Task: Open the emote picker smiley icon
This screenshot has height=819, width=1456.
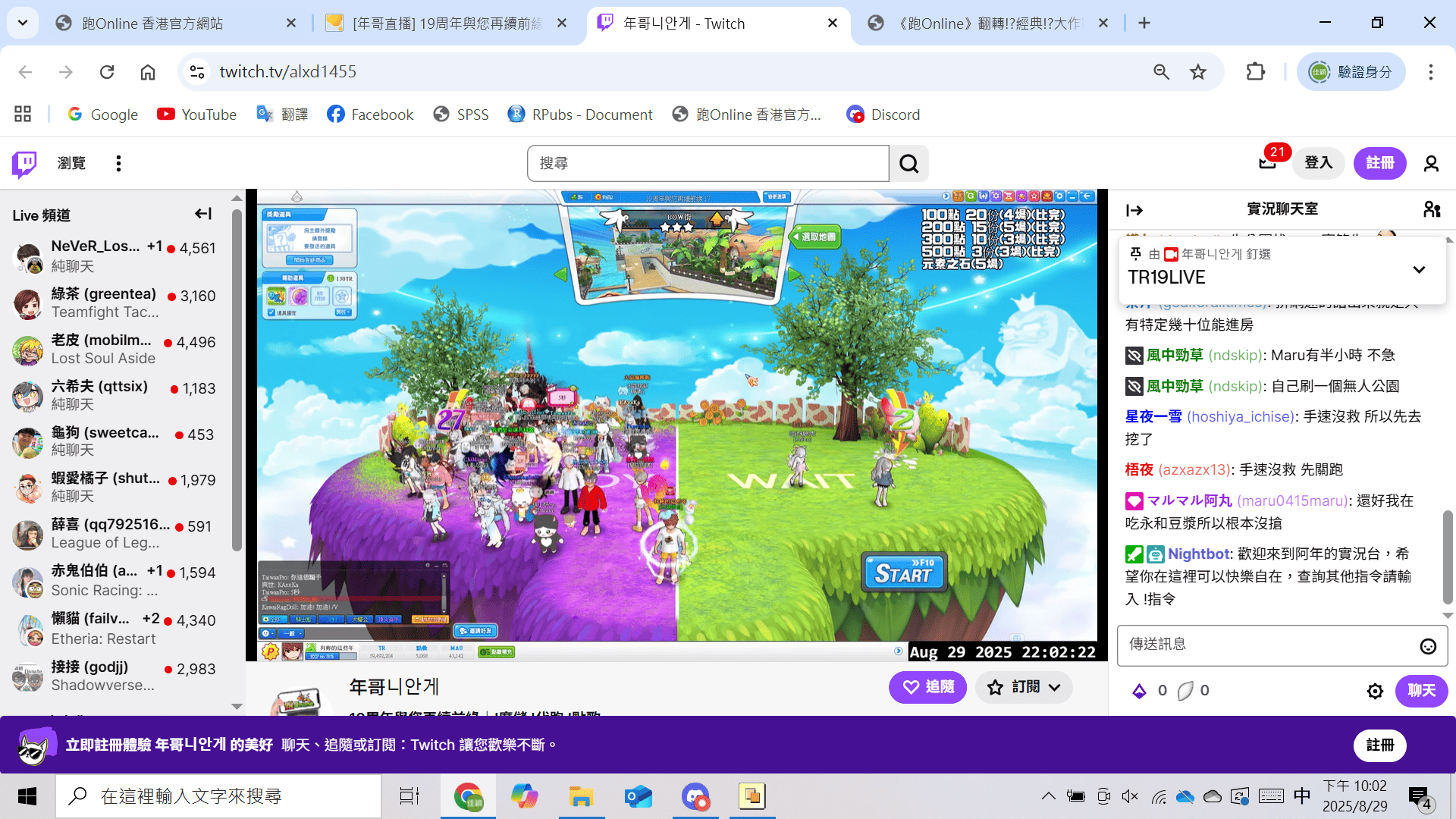Action: coord(1428,646)
